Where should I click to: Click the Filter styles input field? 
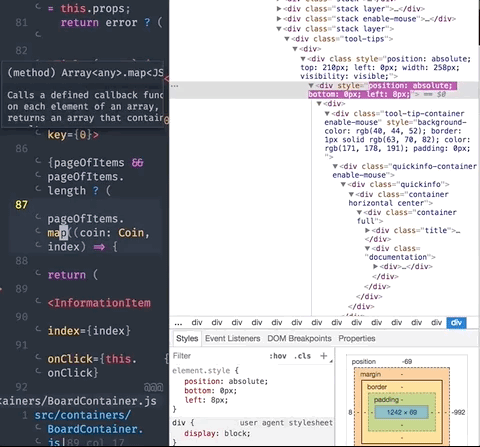coord(218,356)
